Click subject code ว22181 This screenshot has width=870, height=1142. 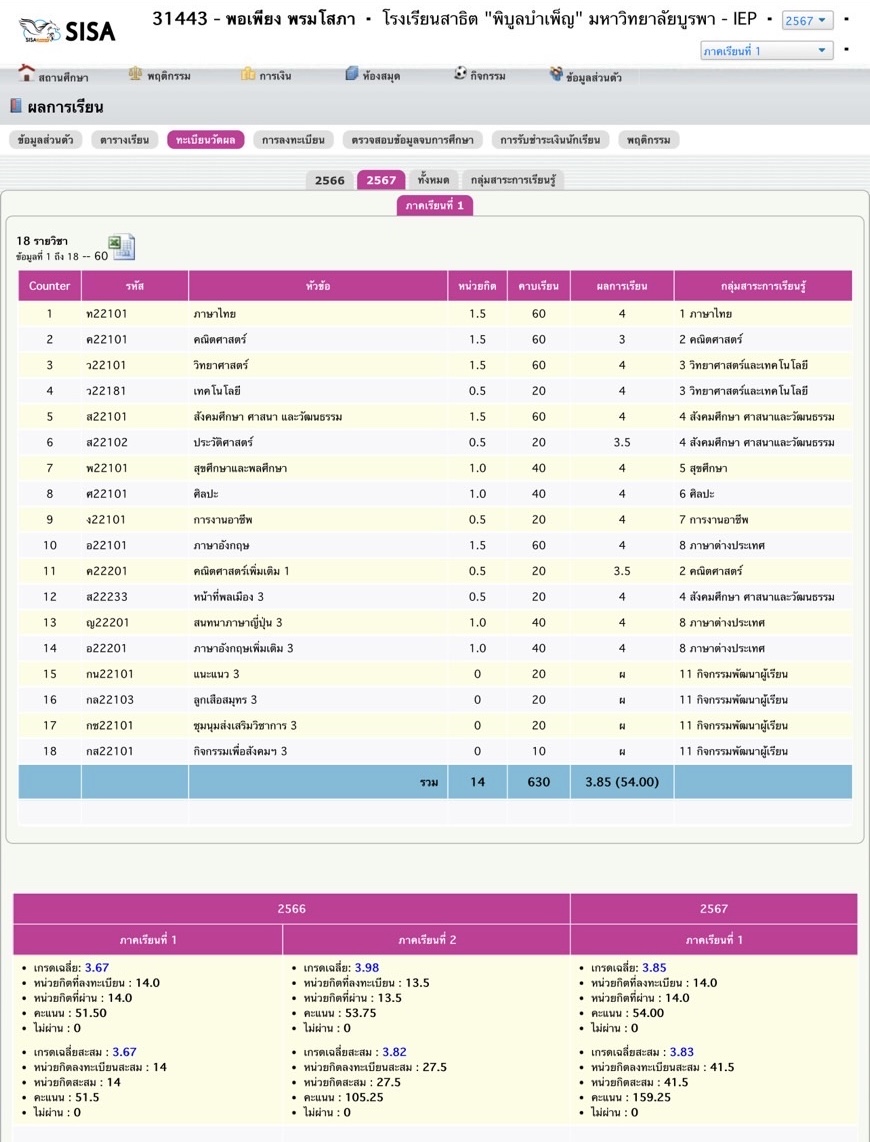pyautogui.click(x=106, y=391)
